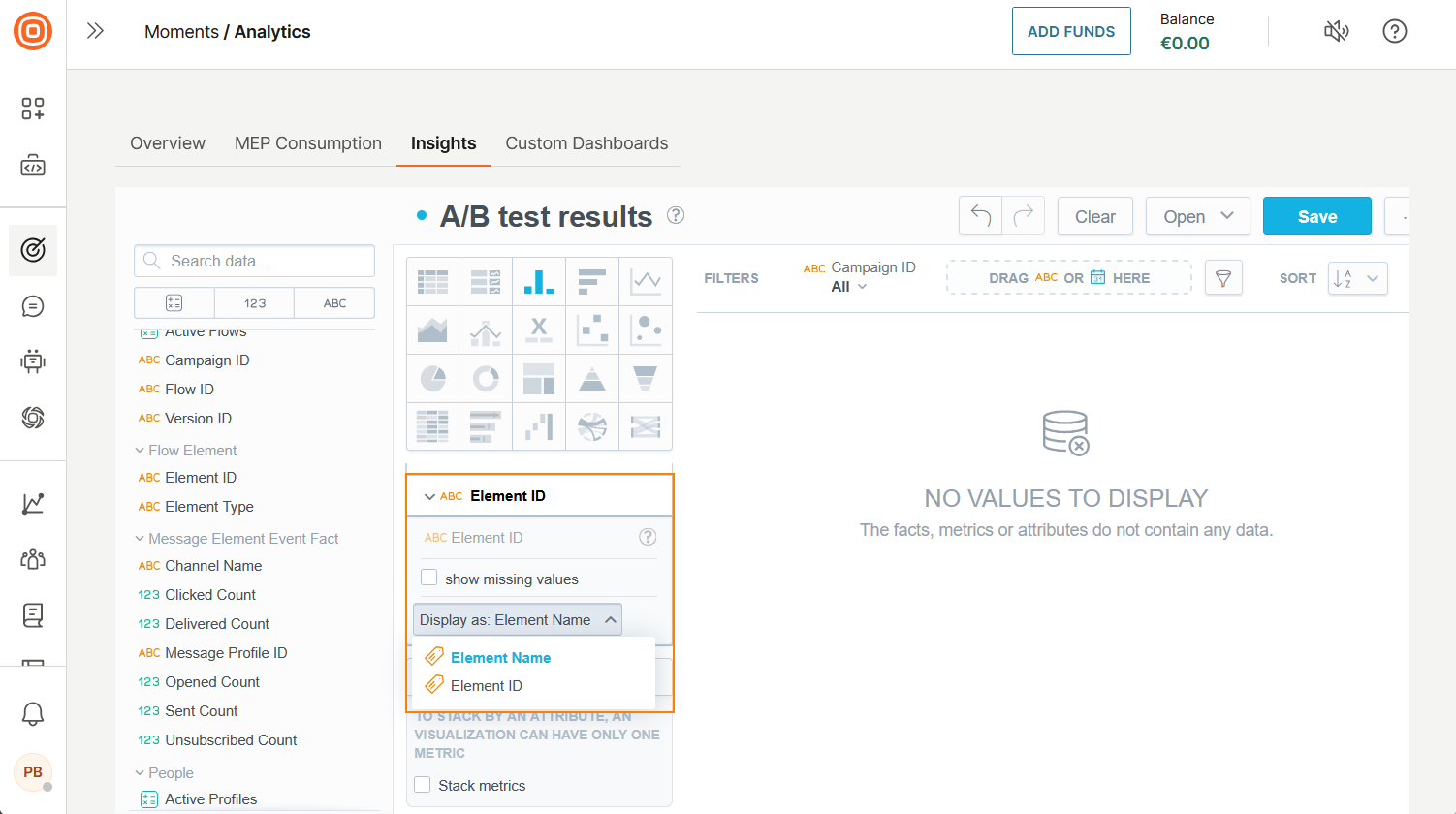Select the Dependency wheel chart icon
This screenshot has width=1456, height=814.
coord(592,425)
